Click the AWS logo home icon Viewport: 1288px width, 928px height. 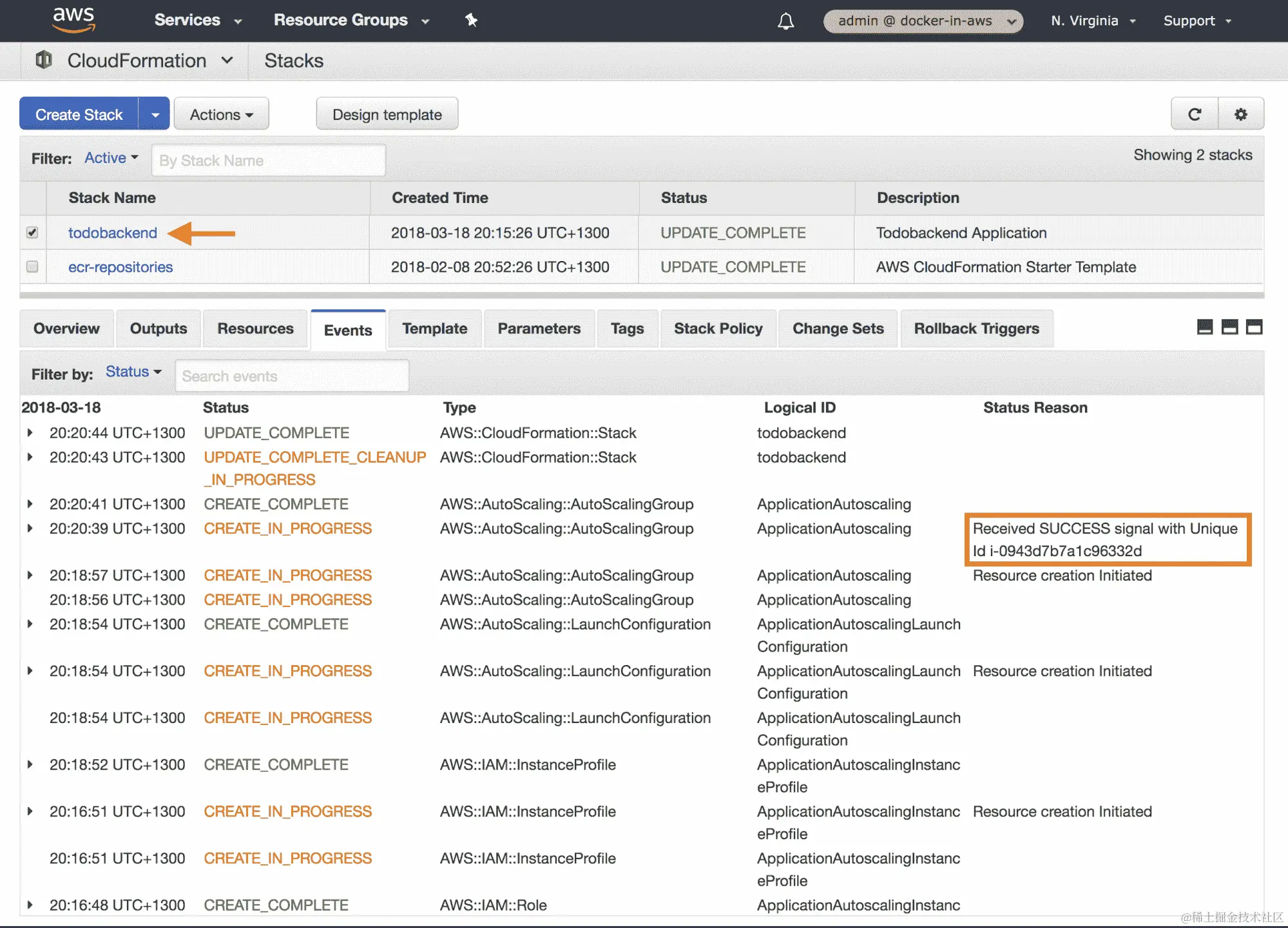pos(73,19)
